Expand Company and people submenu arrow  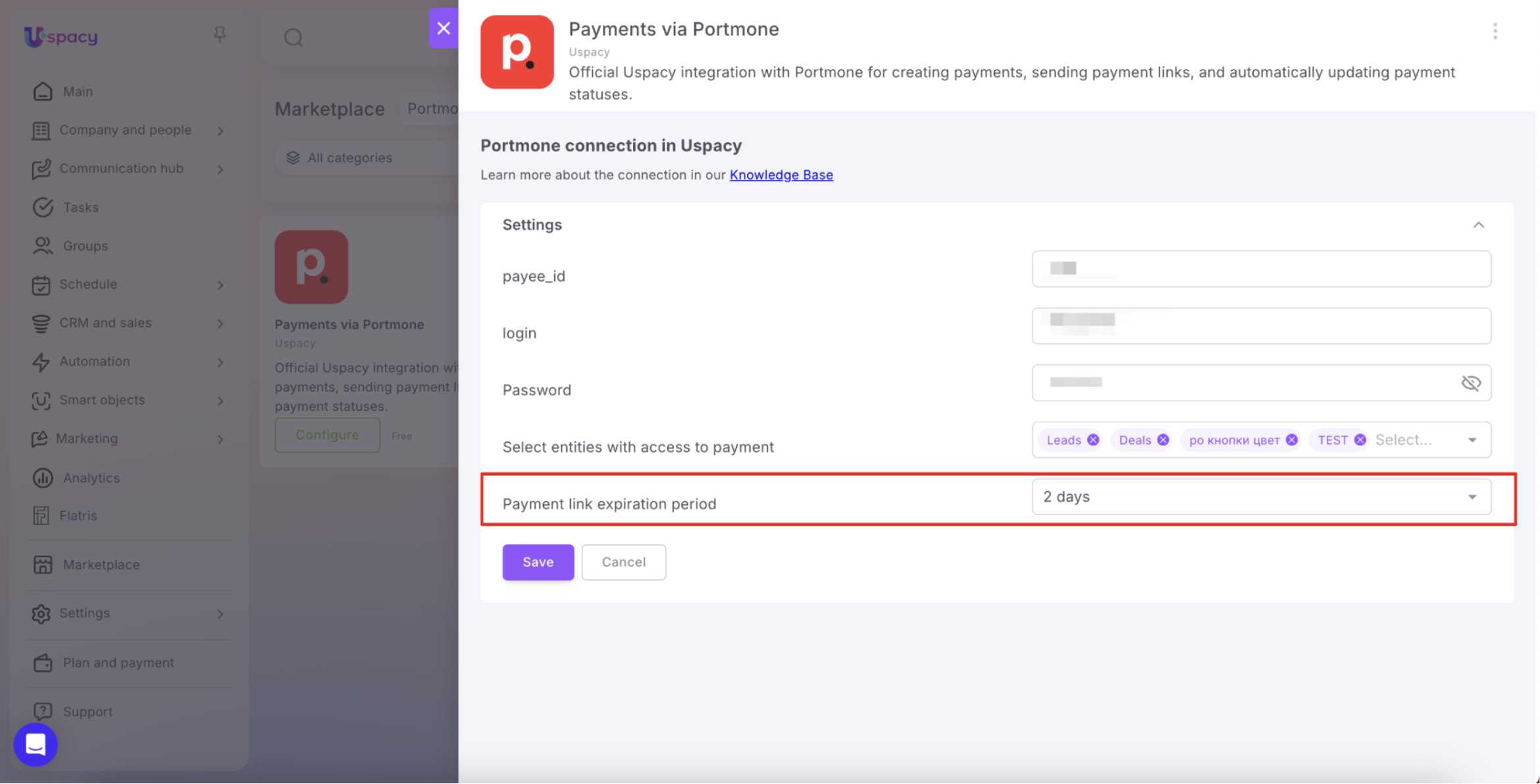click(x=220, y=131)
